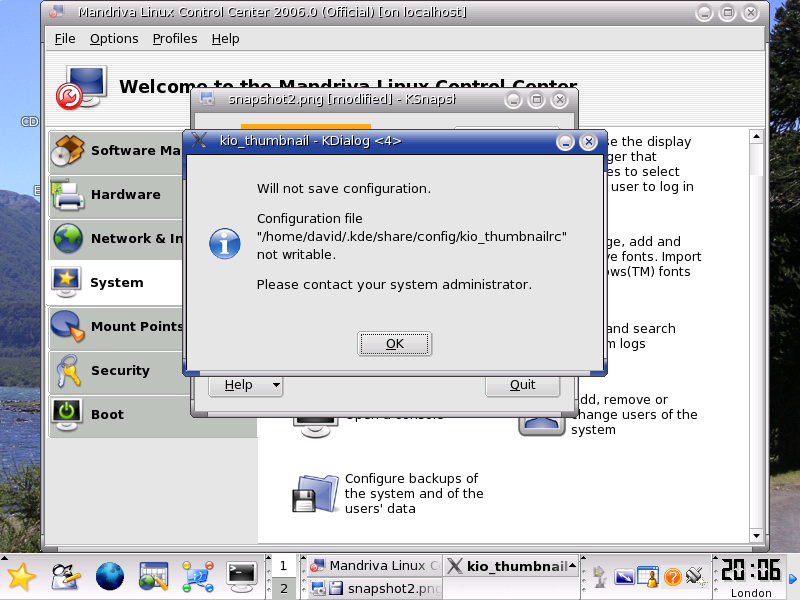Click the Security keys icon
This screenshot has height=600, width=800.
tap(68, 370)
